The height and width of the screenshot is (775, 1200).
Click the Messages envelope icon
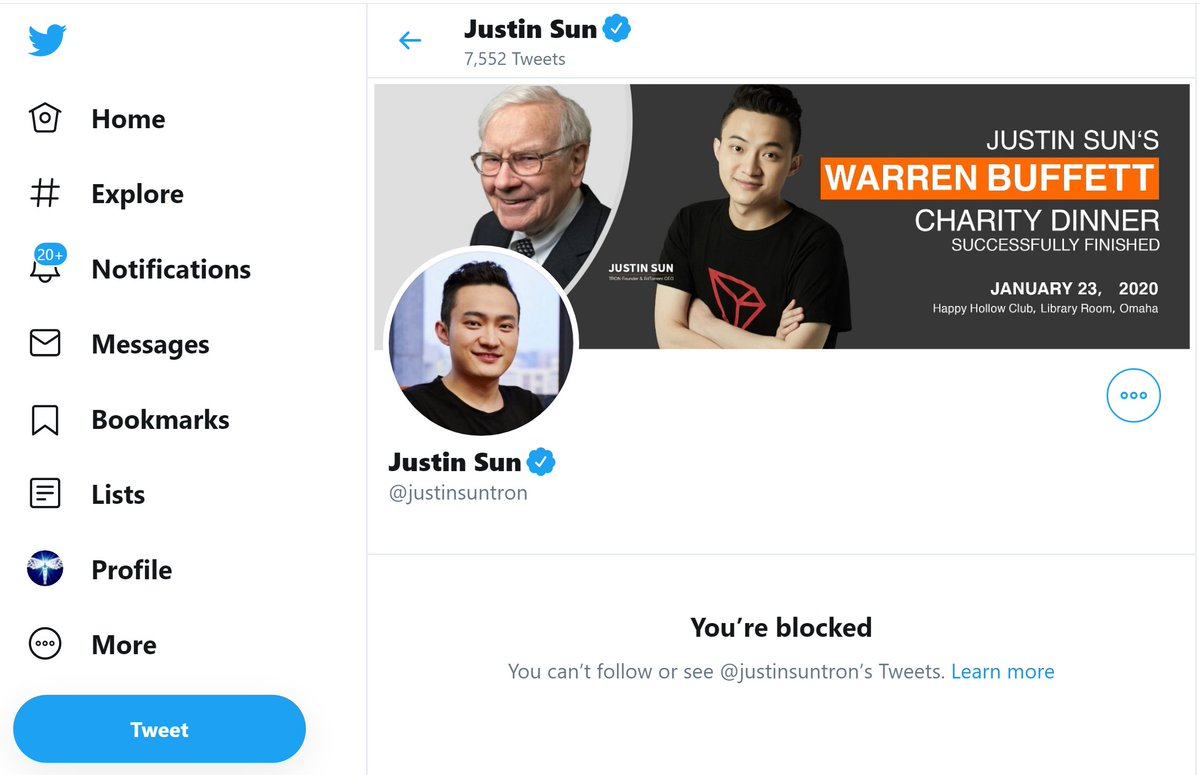45,344
